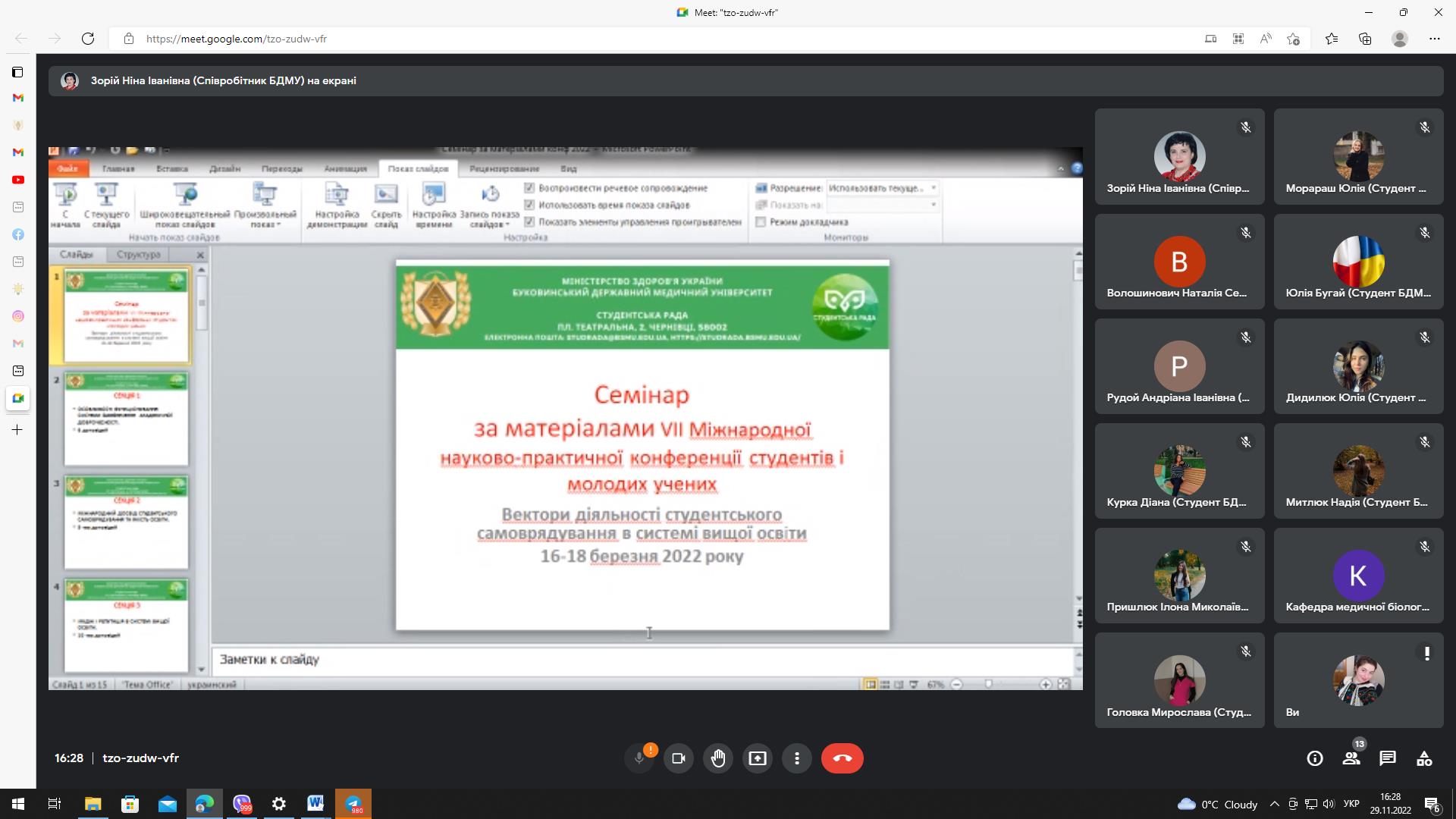Click the browser refresh button
This screenshot has height=819, width=1456.
pos(88,39)
